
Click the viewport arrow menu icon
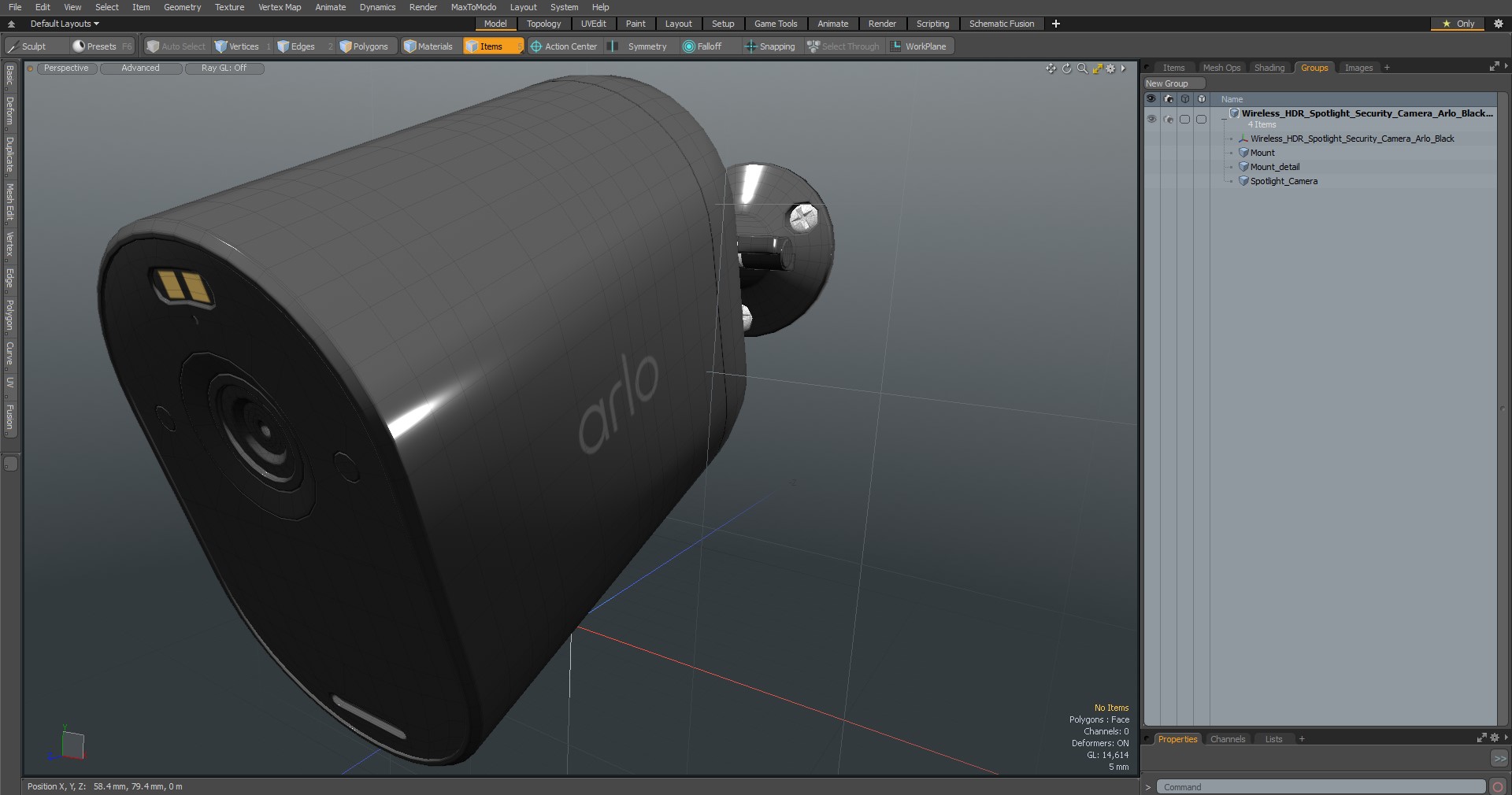tap(1124, 68)
